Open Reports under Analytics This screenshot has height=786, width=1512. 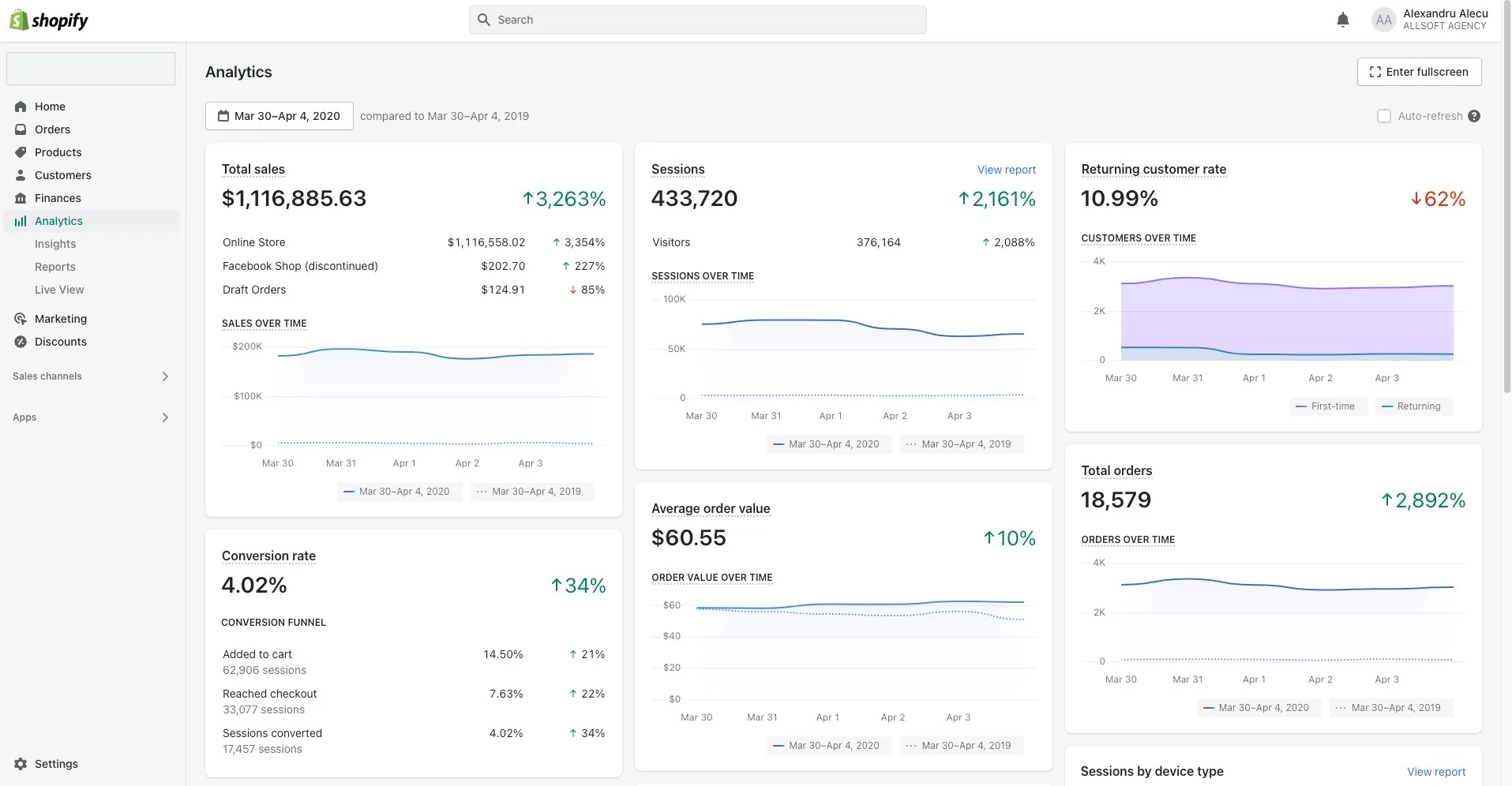(55, 267)
